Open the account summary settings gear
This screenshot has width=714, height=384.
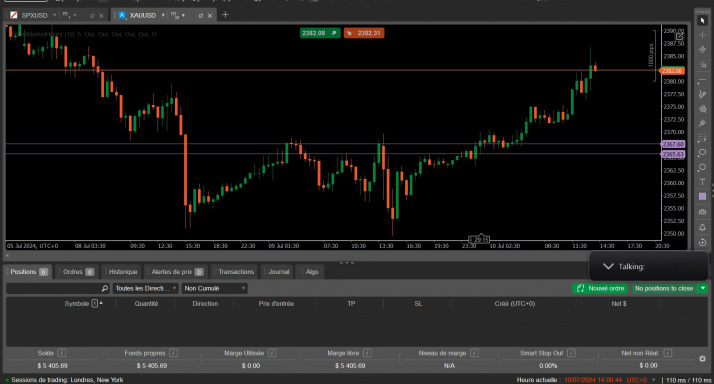tap(702, 359)
